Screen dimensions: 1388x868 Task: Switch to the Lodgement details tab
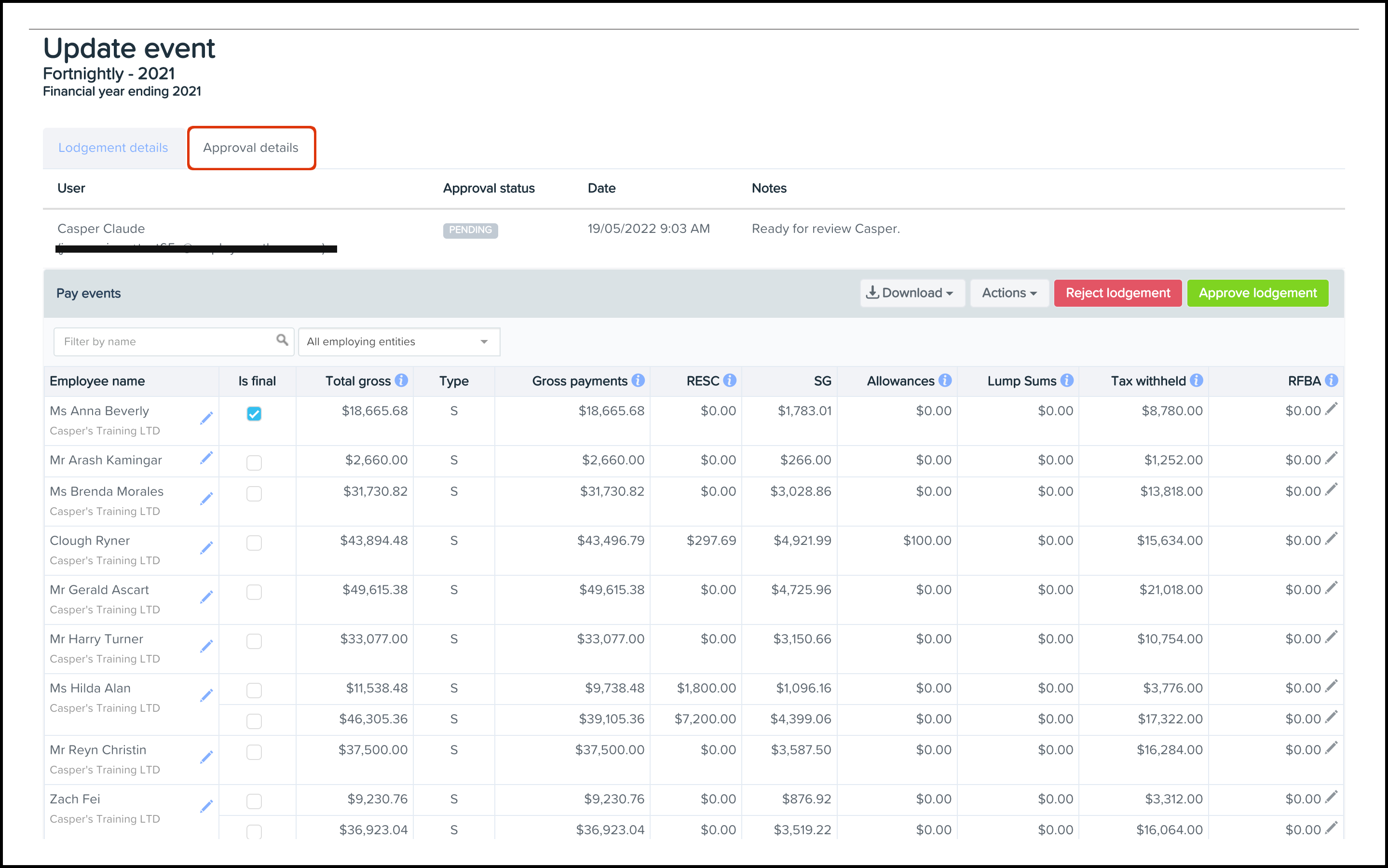tap(113, 148)
